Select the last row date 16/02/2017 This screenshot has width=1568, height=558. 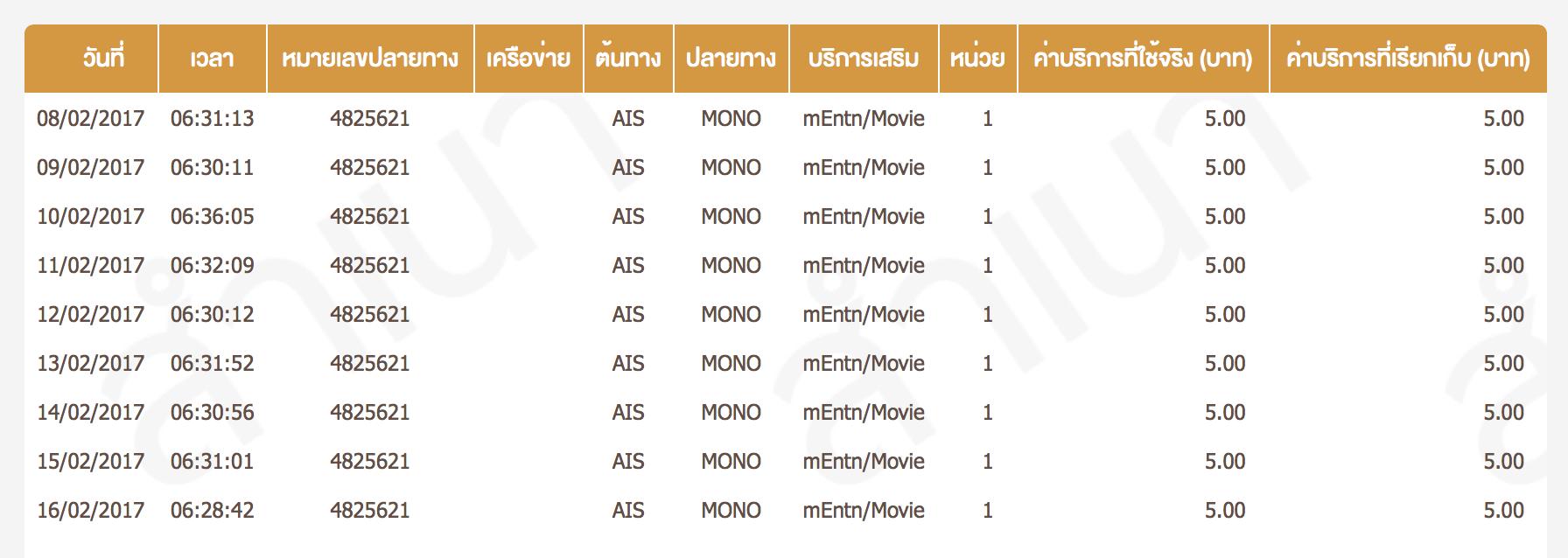point(91,511)
